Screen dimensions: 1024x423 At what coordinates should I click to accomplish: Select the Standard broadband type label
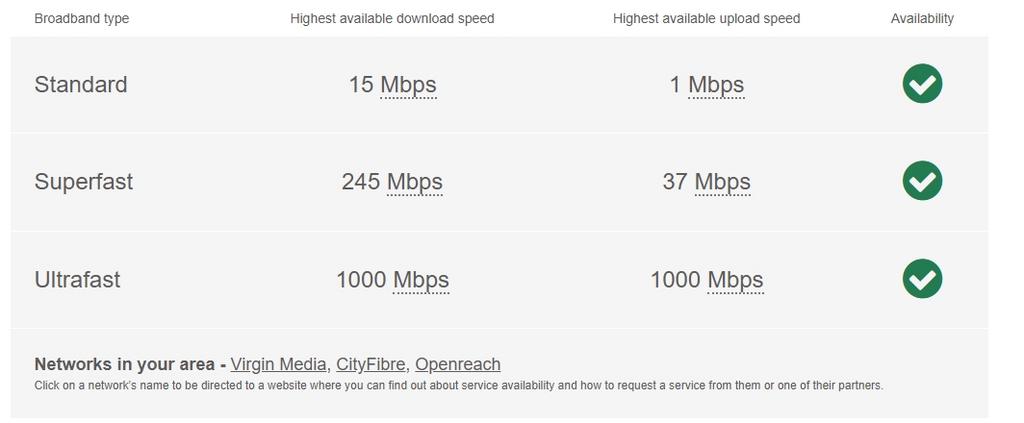click(x=81, y=85)
